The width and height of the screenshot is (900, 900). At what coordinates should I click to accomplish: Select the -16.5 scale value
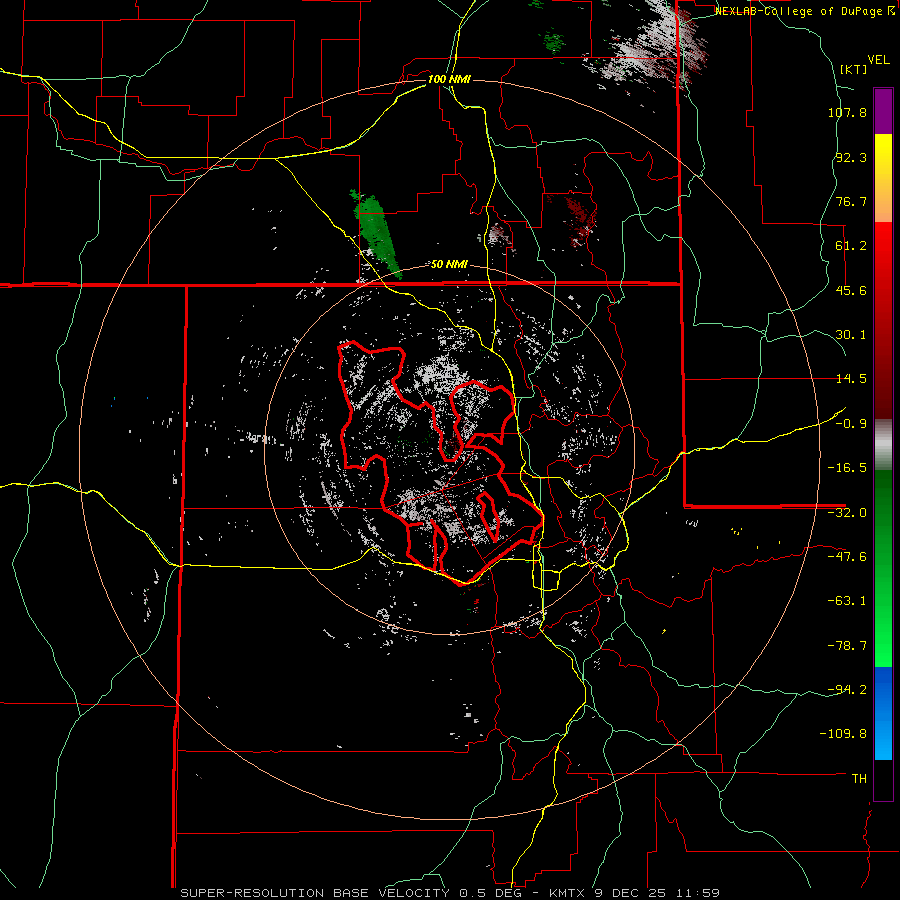coord(847,468)
